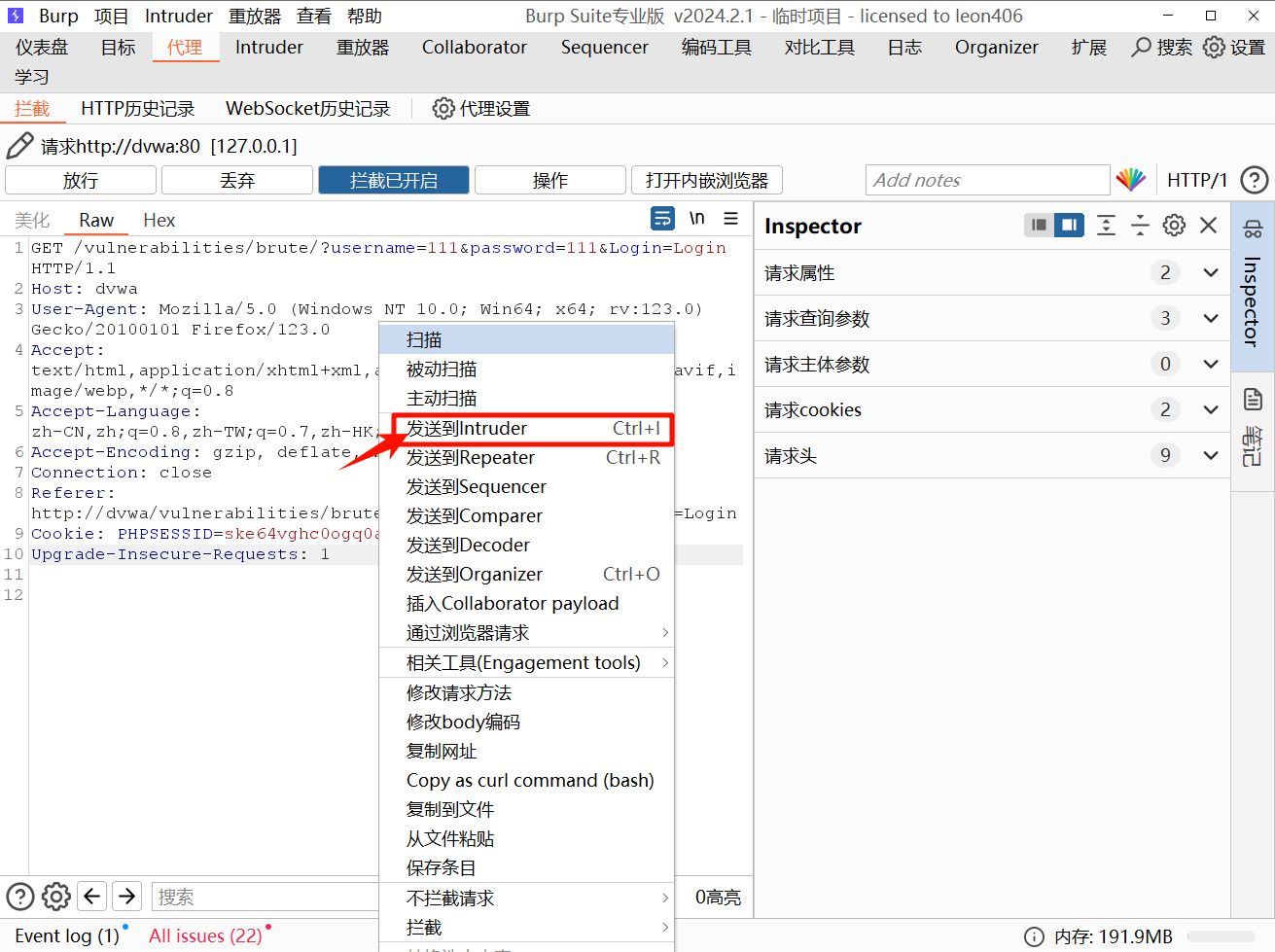Expand the 请求主体参数 section
The image size is (1275, 952).
click(x=993, y=364)
